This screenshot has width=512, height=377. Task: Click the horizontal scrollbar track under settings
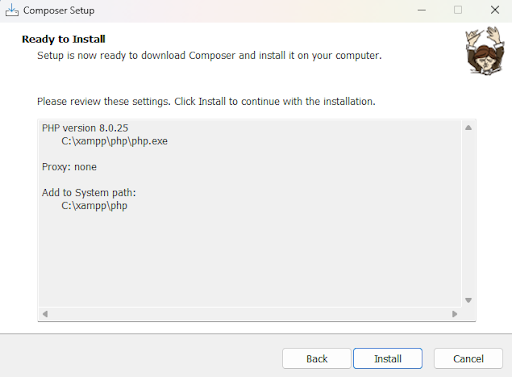coord(250,314)
